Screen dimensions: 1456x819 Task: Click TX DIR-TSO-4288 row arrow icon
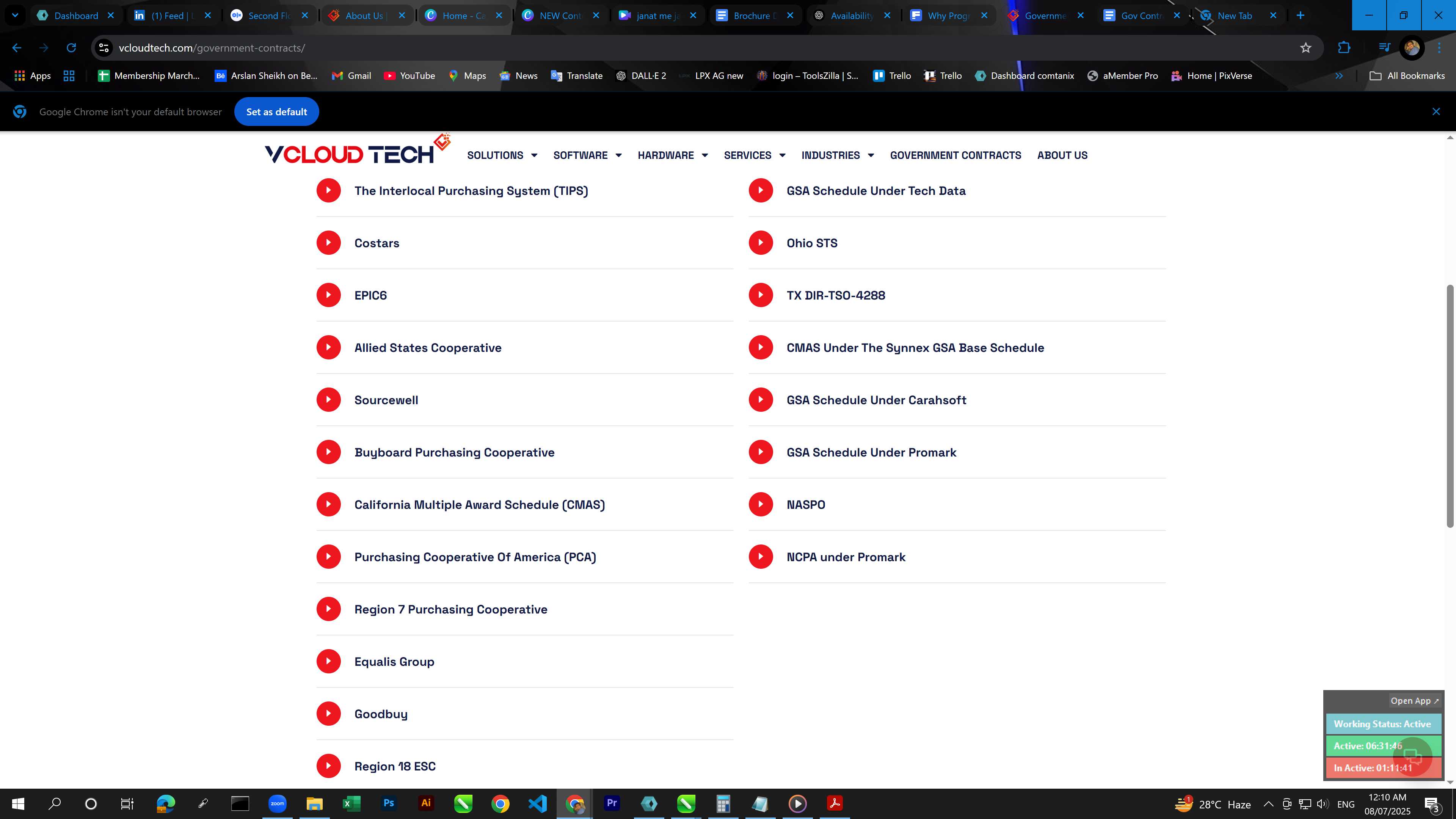pos(761,295)
